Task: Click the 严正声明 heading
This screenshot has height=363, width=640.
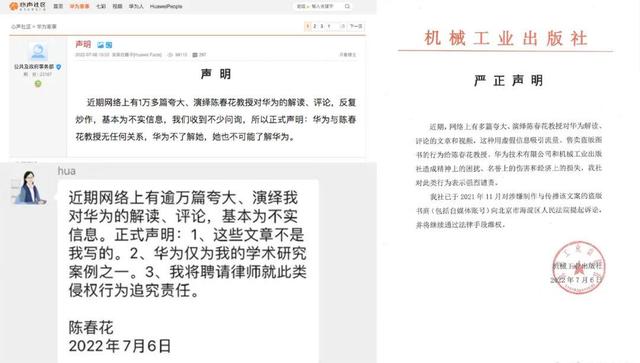Action: 508,80
